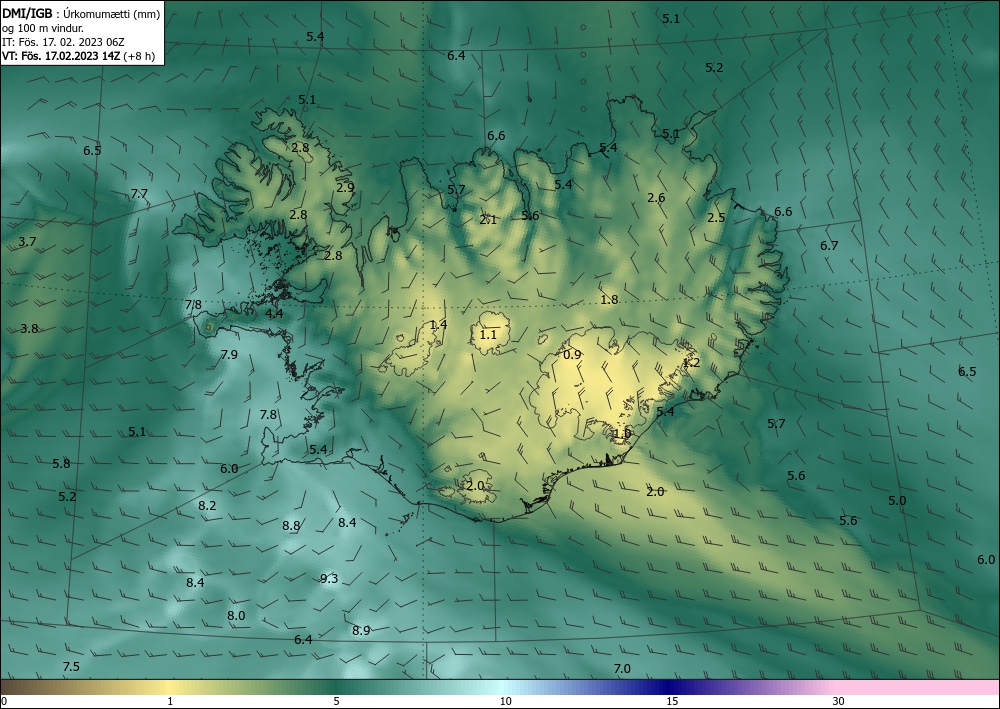Select the '10' label on the color scale
Image resolution: width=1000 pixels, height=709 pixels.
(505, 701)
